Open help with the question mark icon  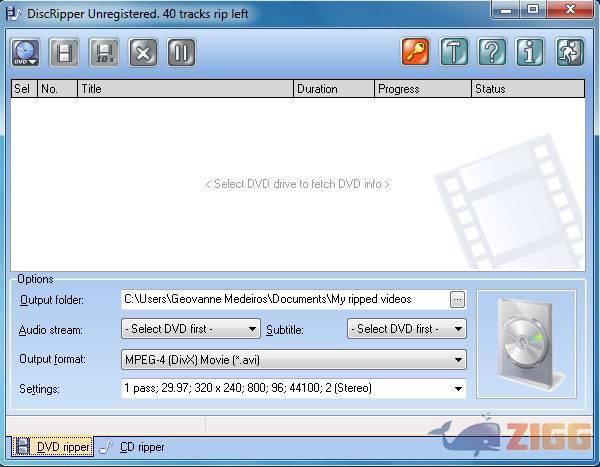(492, 52)
